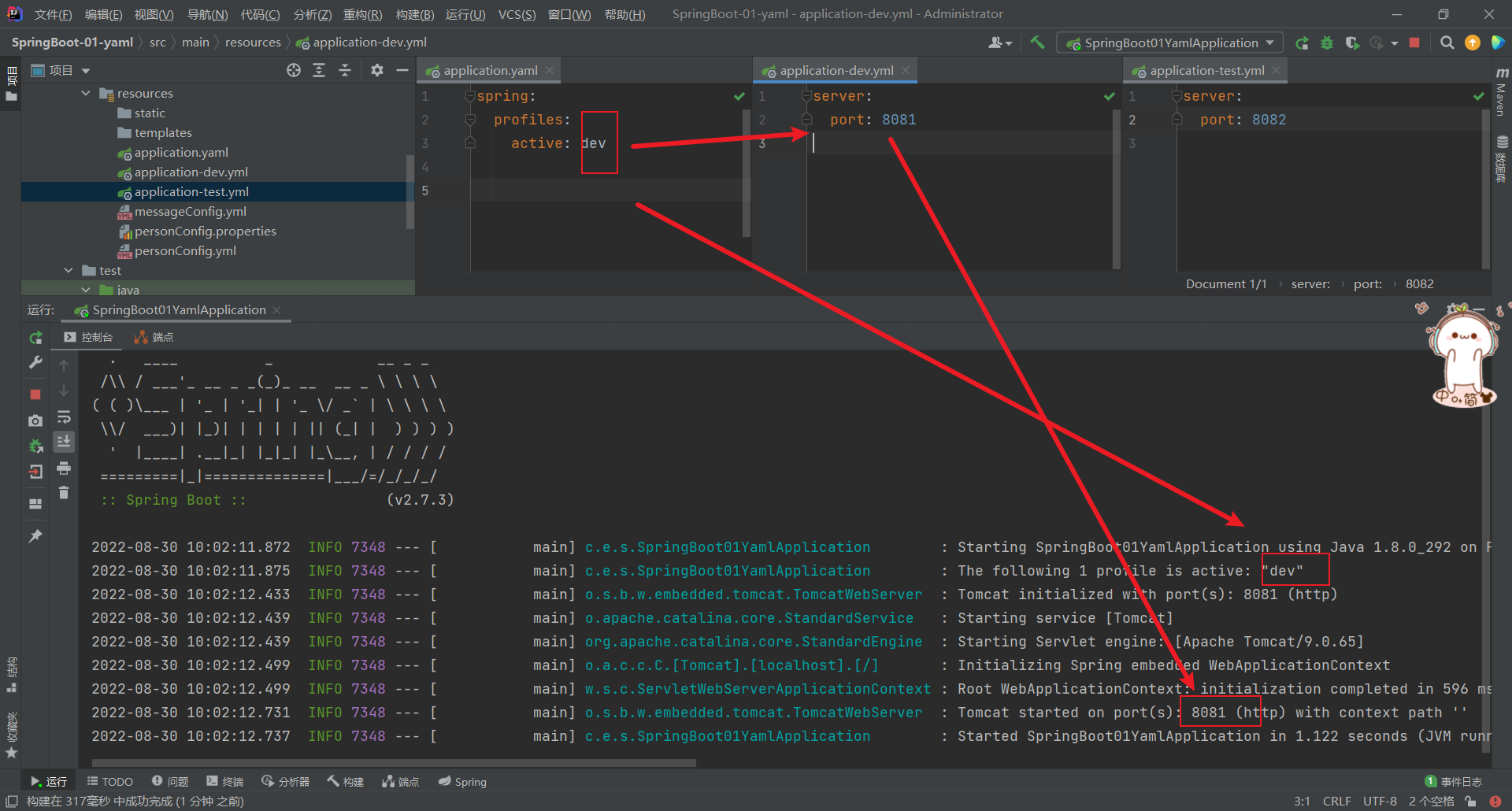Image resolution: width=1512 pixels, height=811 pixels.
Task: Open the VCS menu
Action: point(517,14)
